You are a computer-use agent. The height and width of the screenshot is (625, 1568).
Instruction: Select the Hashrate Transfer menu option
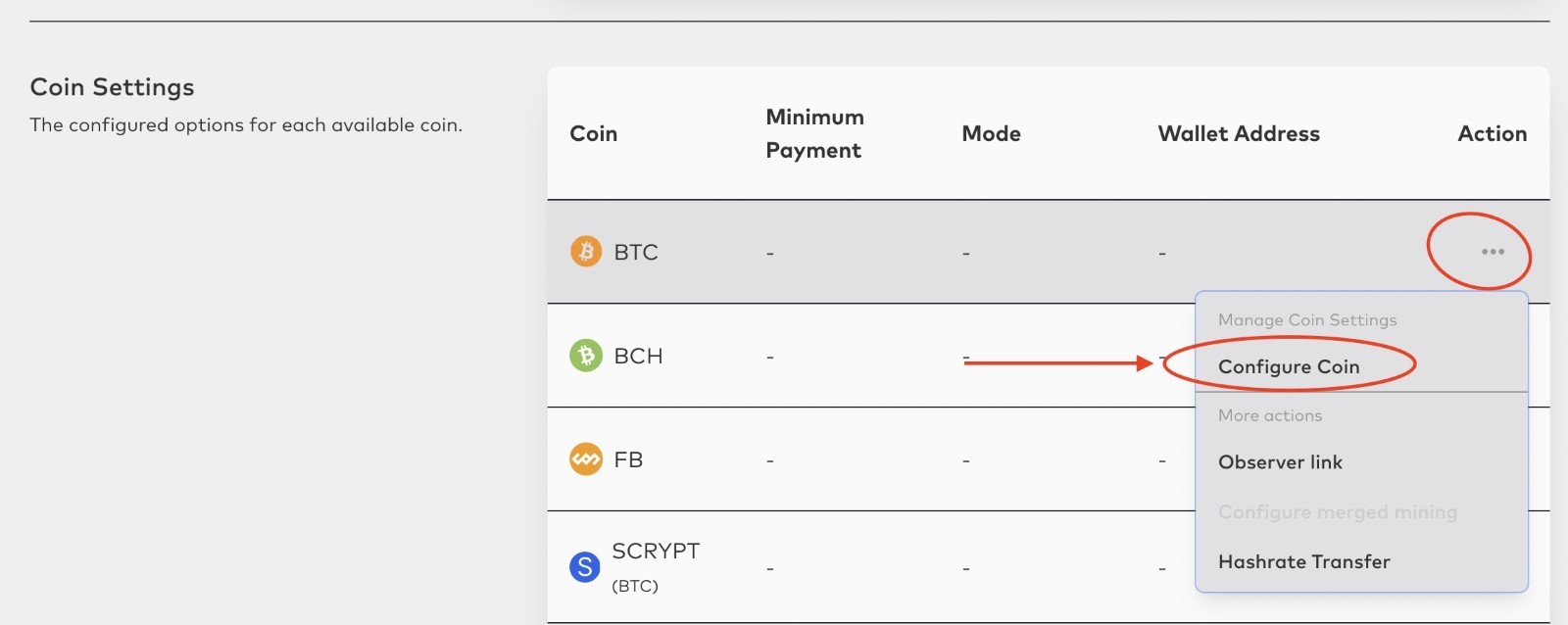pos(1303,561)
